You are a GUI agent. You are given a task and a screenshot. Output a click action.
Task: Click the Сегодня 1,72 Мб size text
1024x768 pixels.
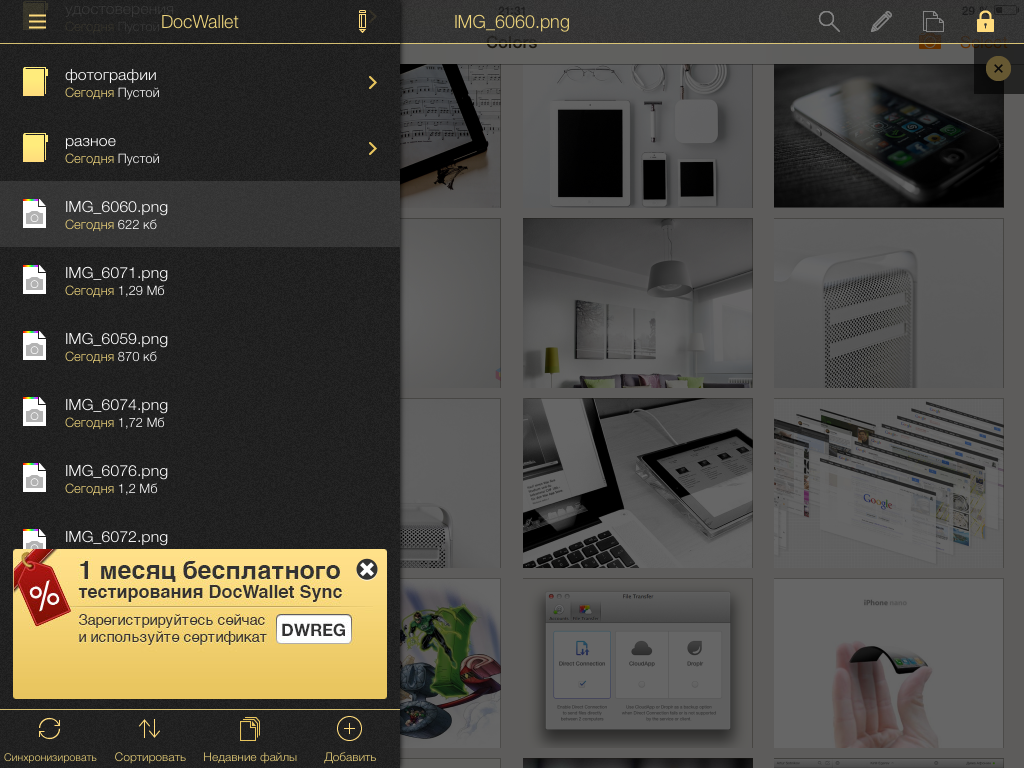114,423
